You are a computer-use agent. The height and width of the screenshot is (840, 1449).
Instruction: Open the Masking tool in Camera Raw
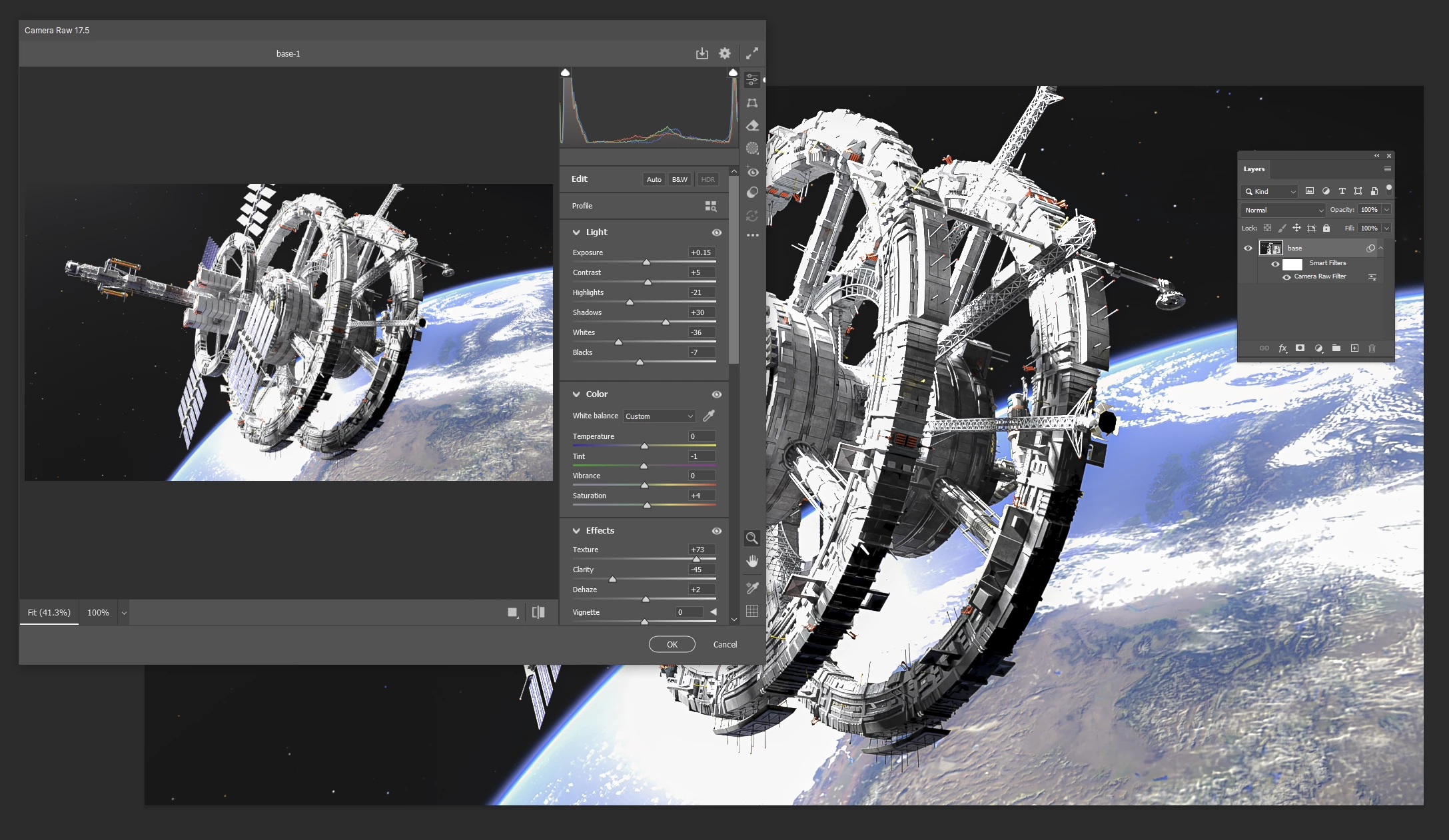coord(752,148)
